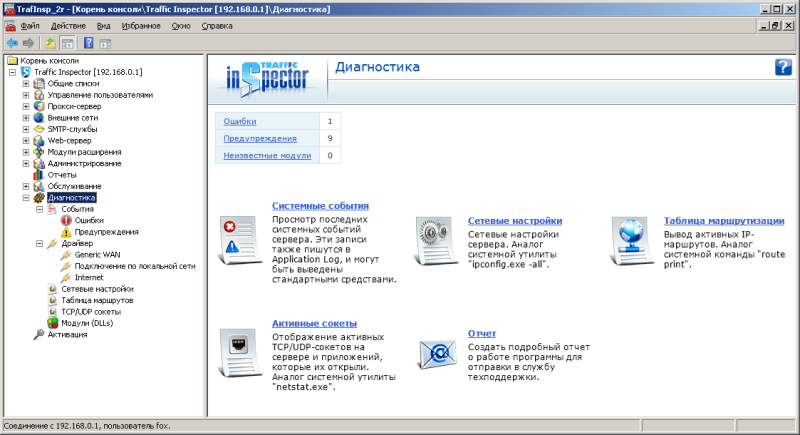Screen dimensions: 800x435
Task: Click the Generic WAN plug icon
Action: coord(66,254)
